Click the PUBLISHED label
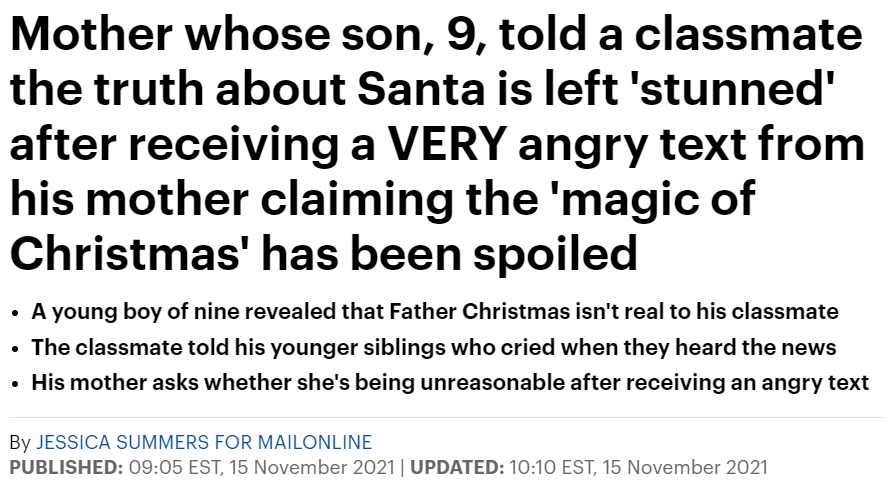Screen dimensions: 888x485 pyautogui.click(x=66, y=467)
